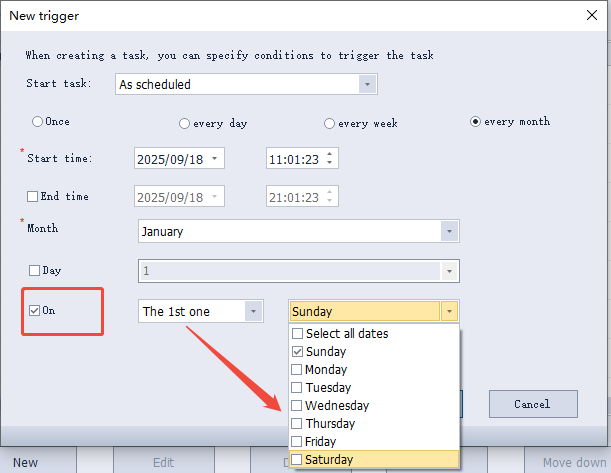The image size is (611, 473).
Task: Check Friday in the weekday list
Action: pyautogui.click(x=297, y=442)
